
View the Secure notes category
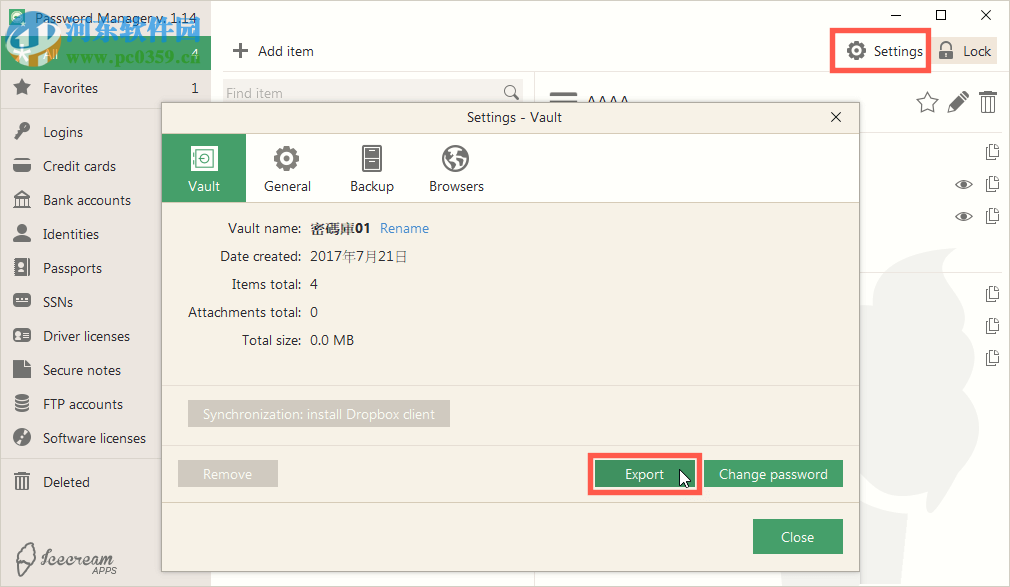tap(82, 369)
